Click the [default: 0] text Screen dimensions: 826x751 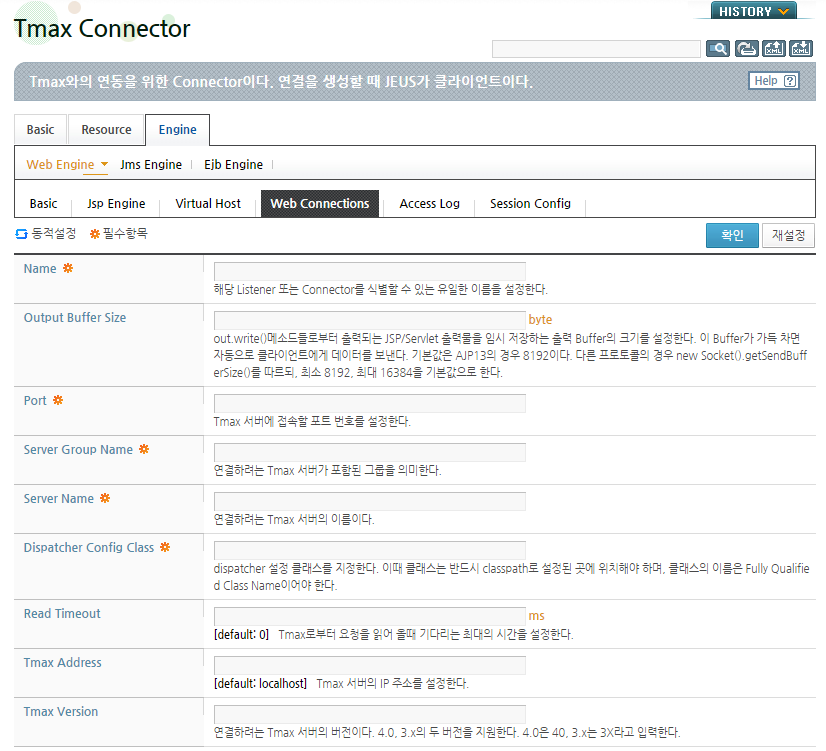point(241,635)
